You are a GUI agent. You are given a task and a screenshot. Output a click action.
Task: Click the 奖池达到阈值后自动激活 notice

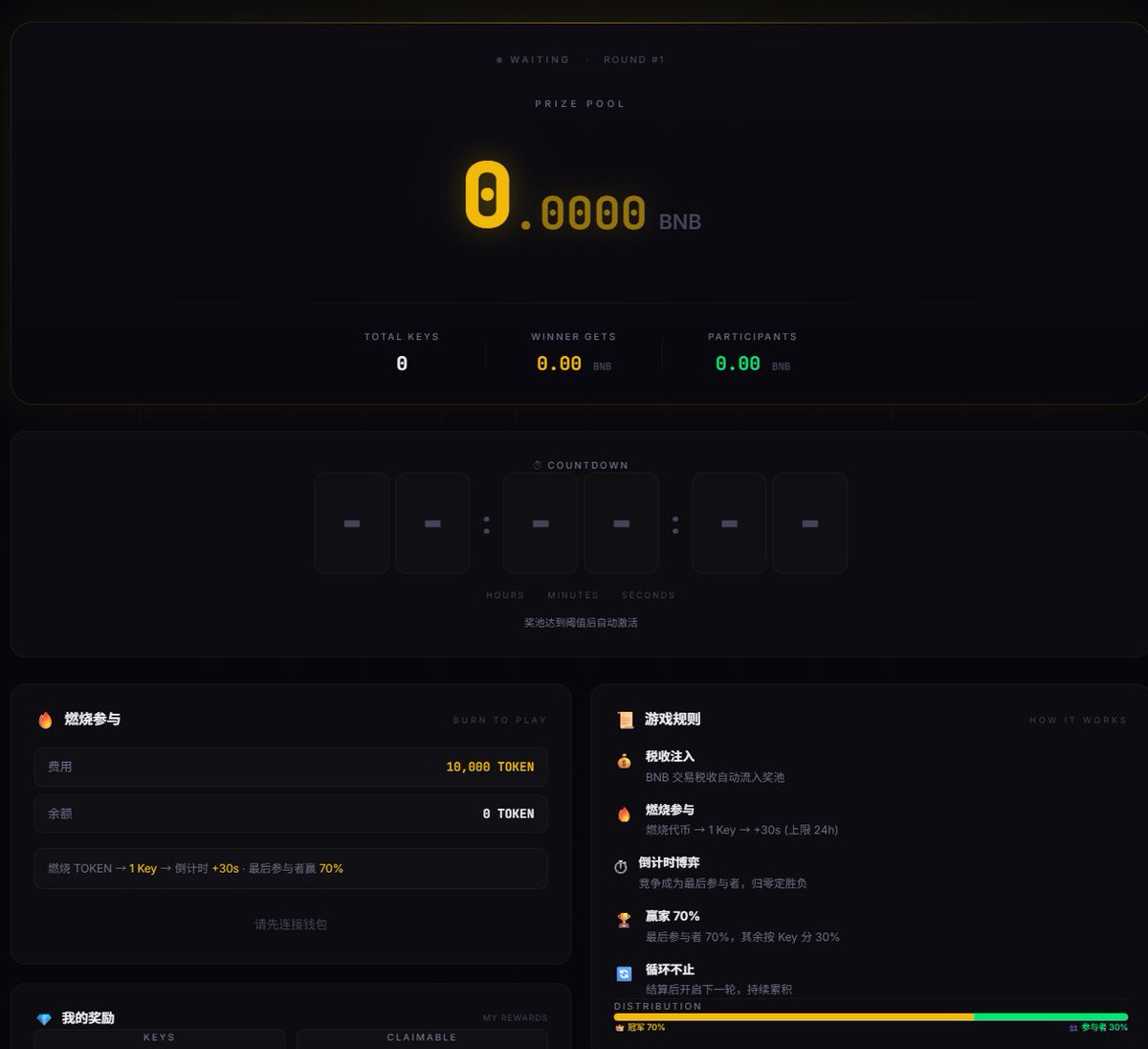coord(581,623)
